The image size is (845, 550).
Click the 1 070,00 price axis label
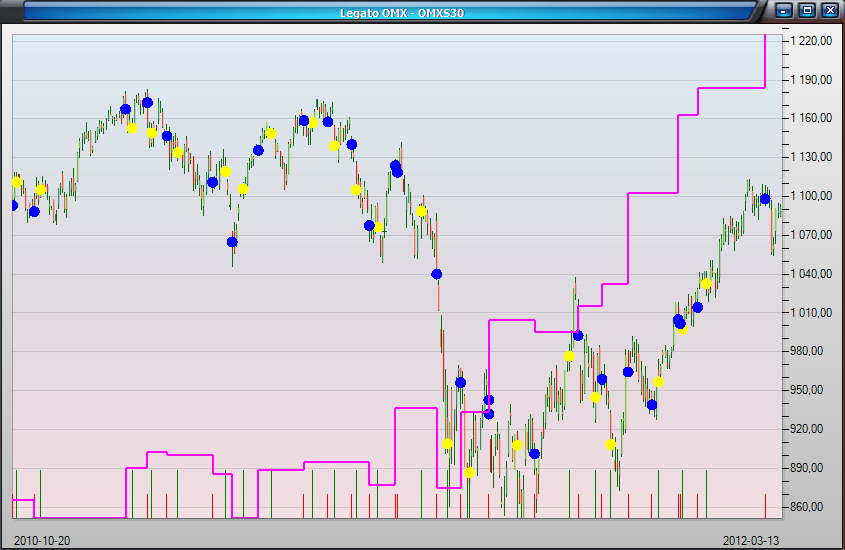click(x=811, y=235)
